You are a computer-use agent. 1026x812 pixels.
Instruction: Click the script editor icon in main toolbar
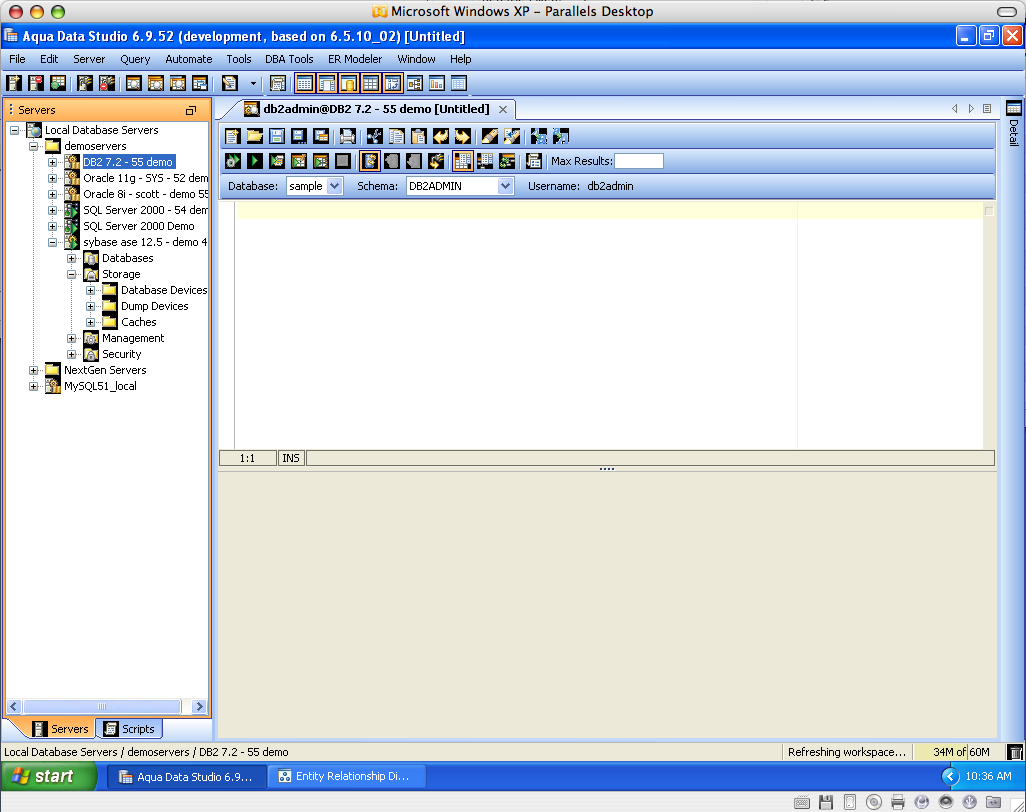coord(229,83)
